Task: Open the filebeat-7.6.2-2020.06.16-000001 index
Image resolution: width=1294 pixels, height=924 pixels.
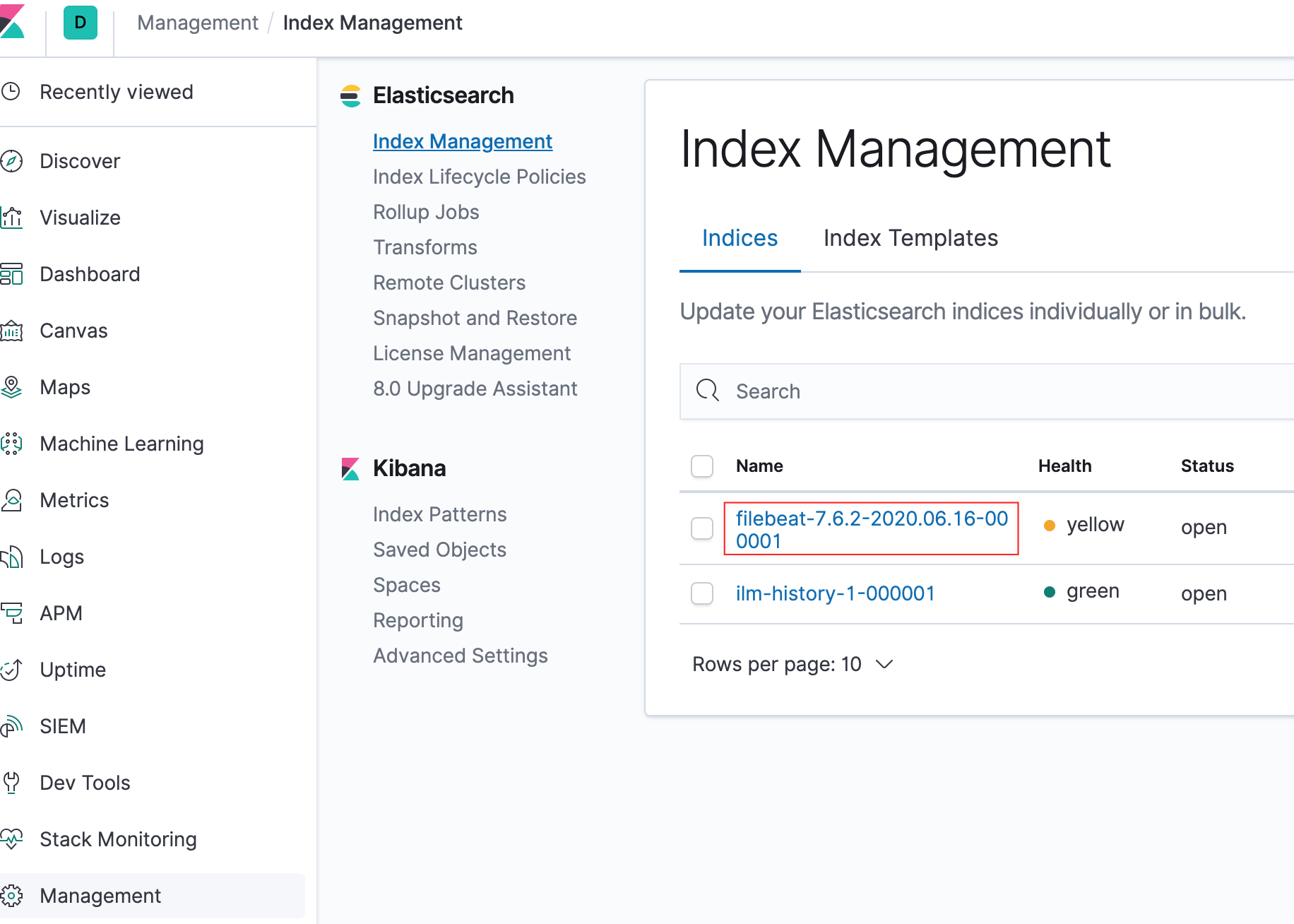Action: (x=872, y=529)
